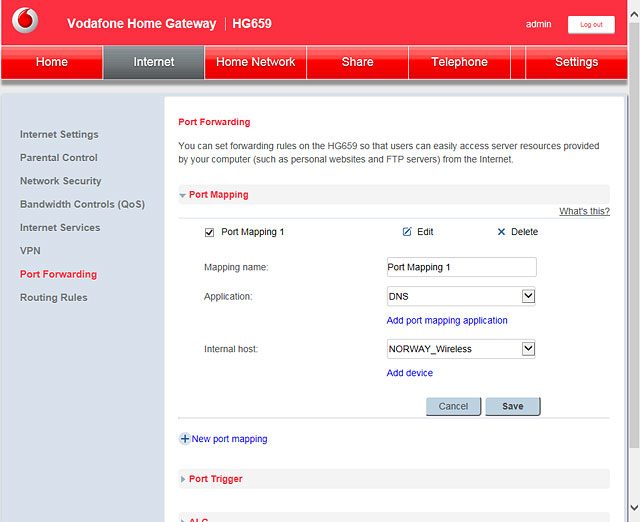The height and width of the screenshot is (522, 640).
Task: Click the Add device link
Action: tap(409, 373)
